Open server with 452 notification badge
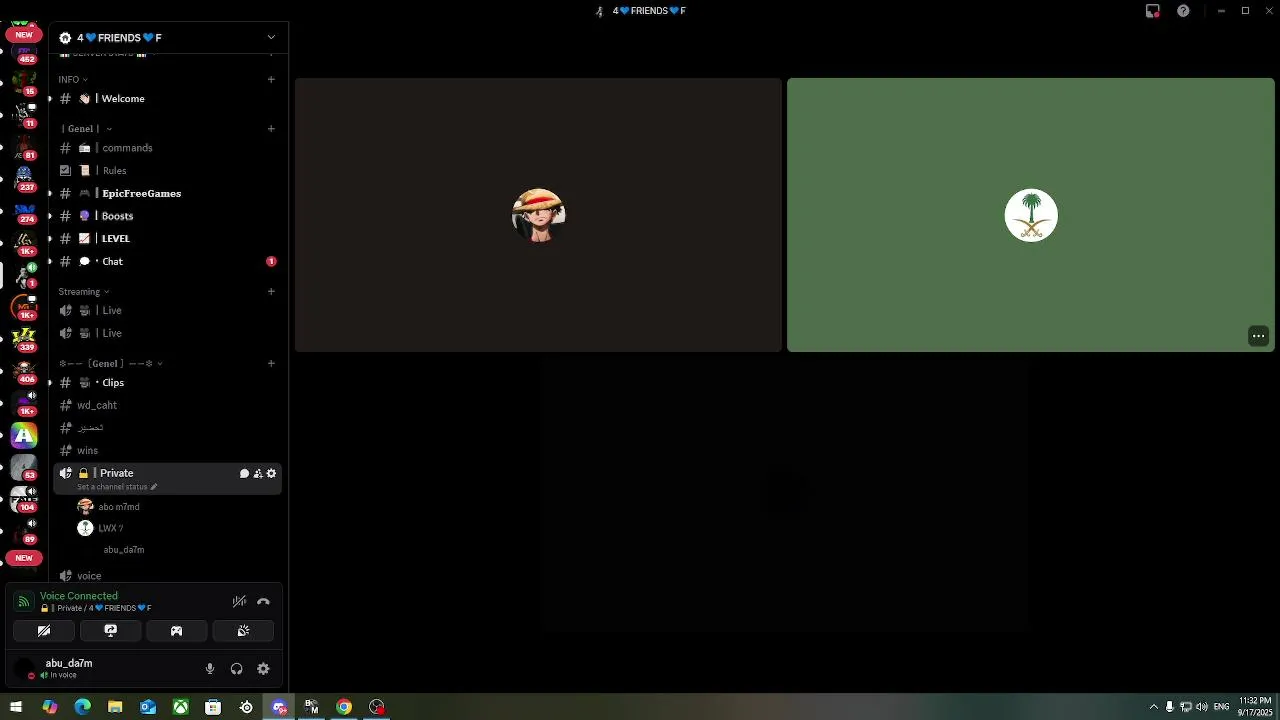1280x720 pixels. 24,52
